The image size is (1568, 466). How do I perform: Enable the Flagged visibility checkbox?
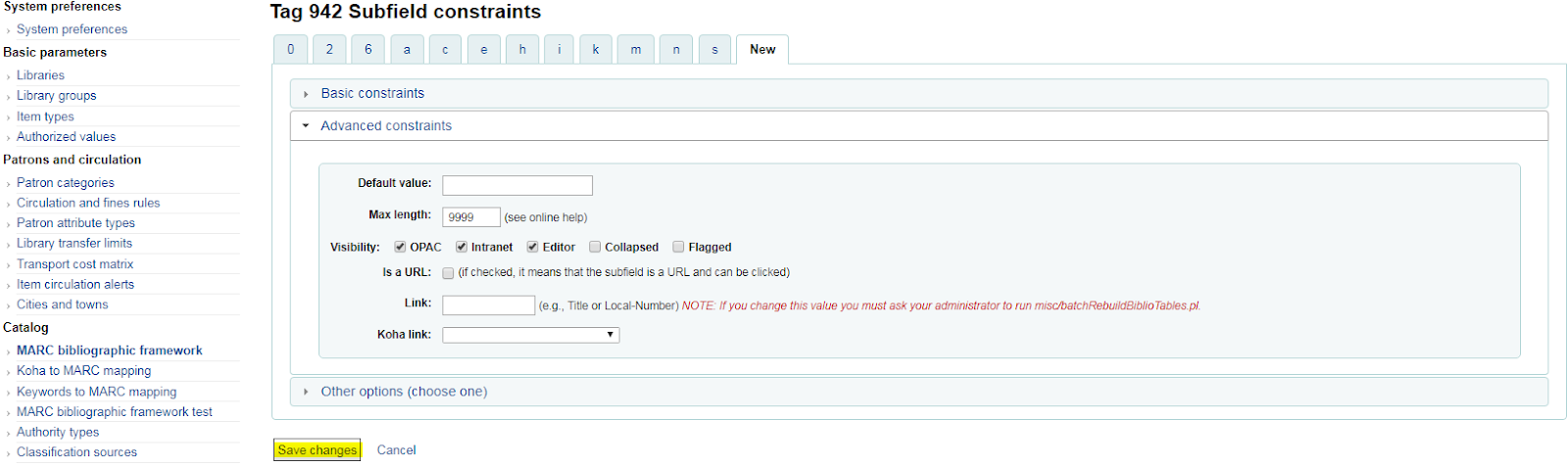tap(678, 247)
